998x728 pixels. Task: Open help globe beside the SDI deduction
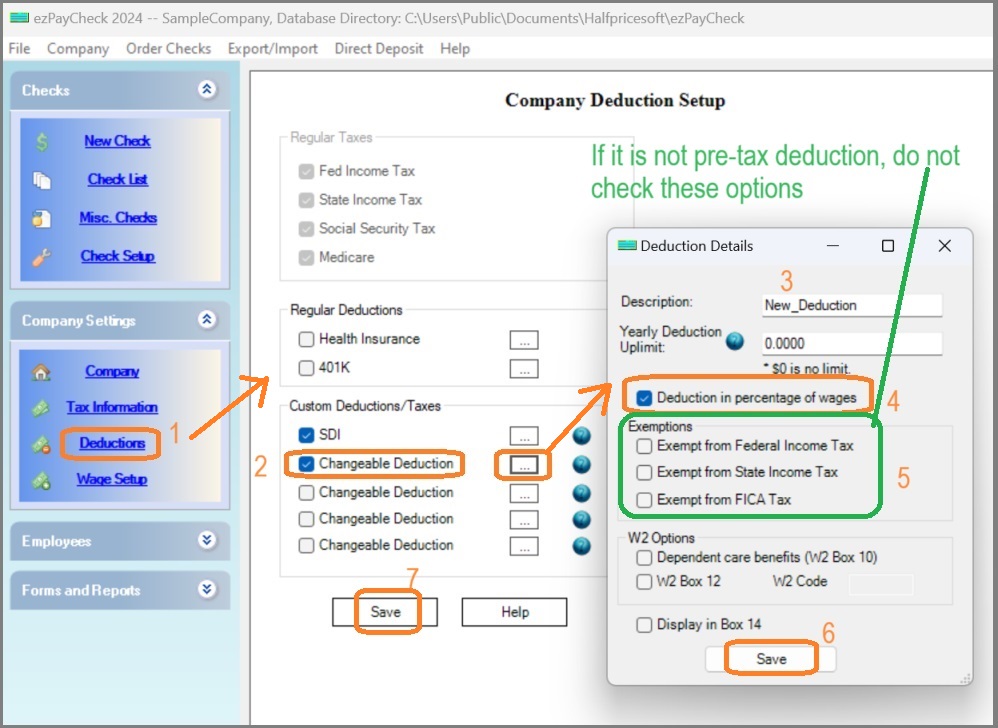tap(581, 435)
